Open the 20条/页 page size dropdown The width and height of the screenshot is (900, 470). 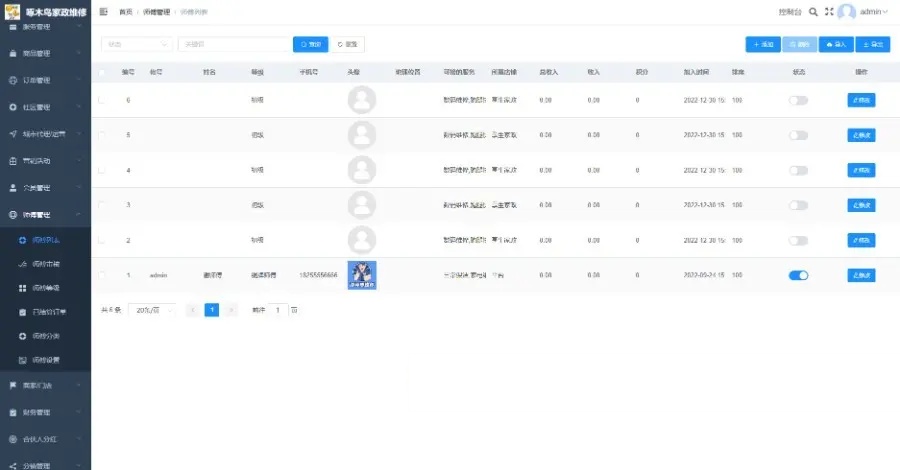click(x=152, y=310)
